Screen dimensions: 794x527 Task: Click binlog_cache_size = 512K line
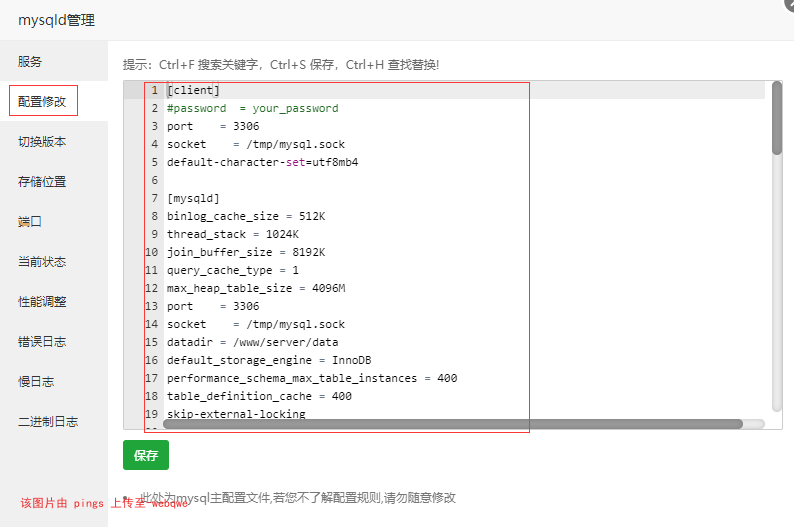point(246,216)
